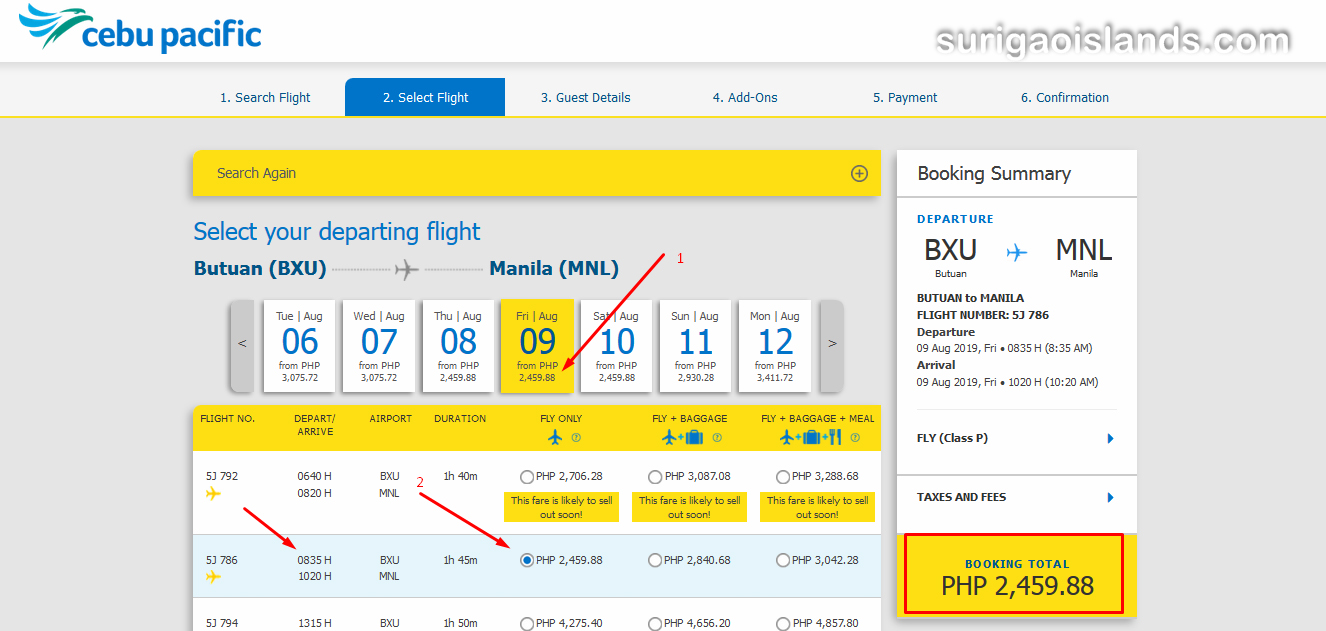Click the yellow plane icon under 5J 786

(213, 577)
